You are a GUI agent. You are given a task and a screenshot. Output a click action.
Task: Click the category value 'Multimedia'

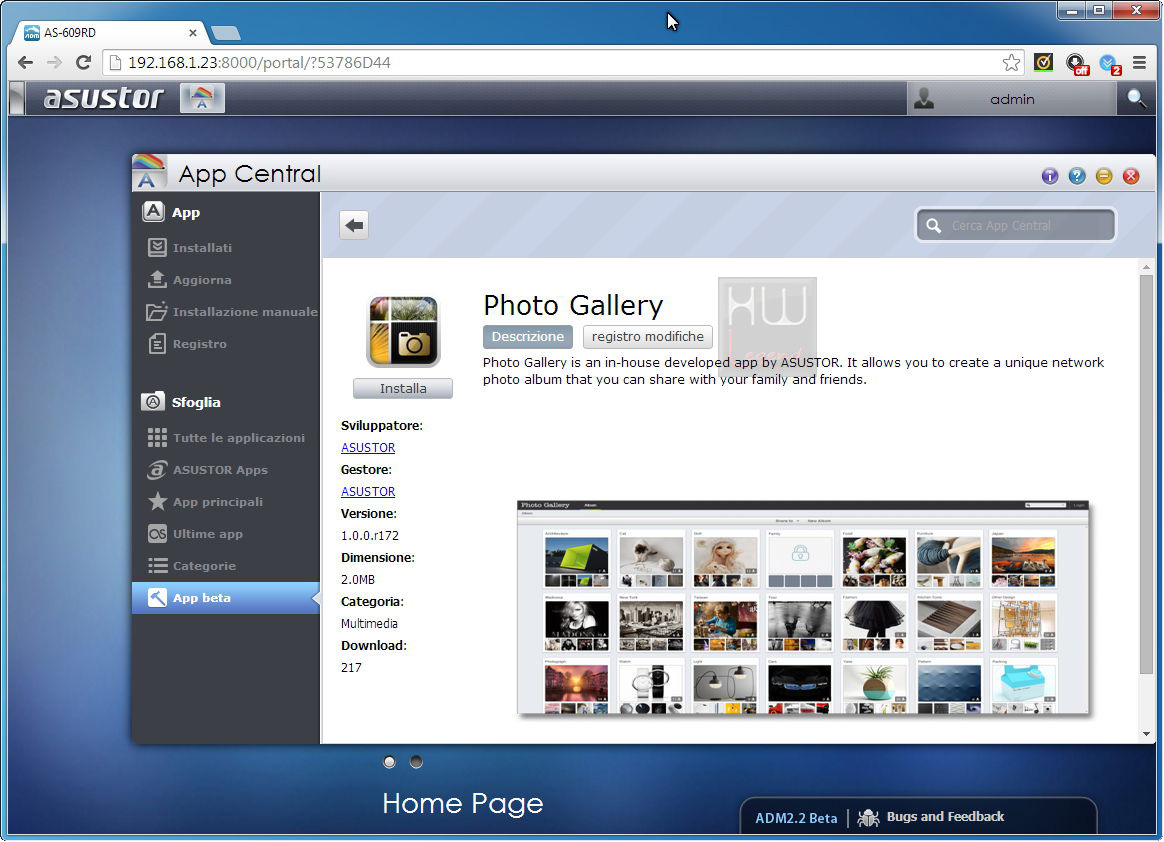(x=369, y=624)
